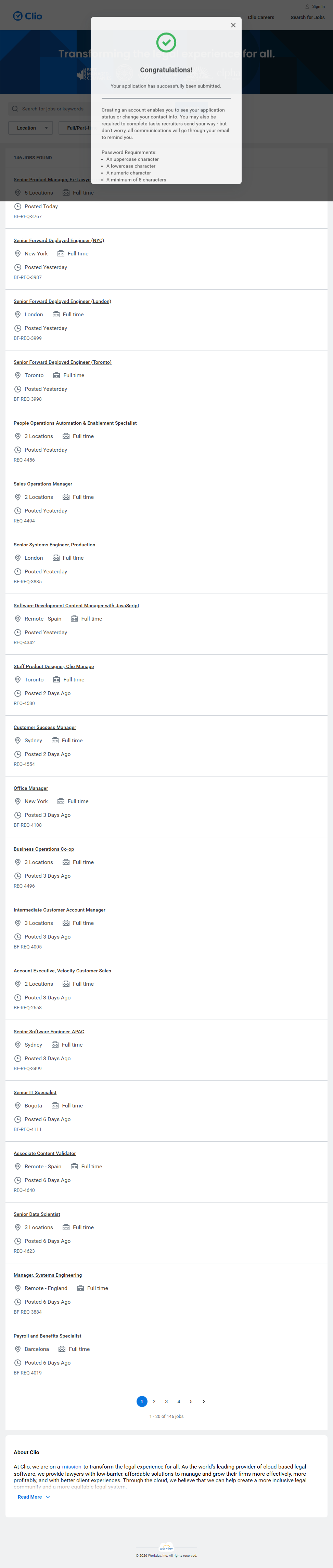The width and height of the screenshot is (333, 1568).
Task: Click the Clio logo
Action: 28,16
